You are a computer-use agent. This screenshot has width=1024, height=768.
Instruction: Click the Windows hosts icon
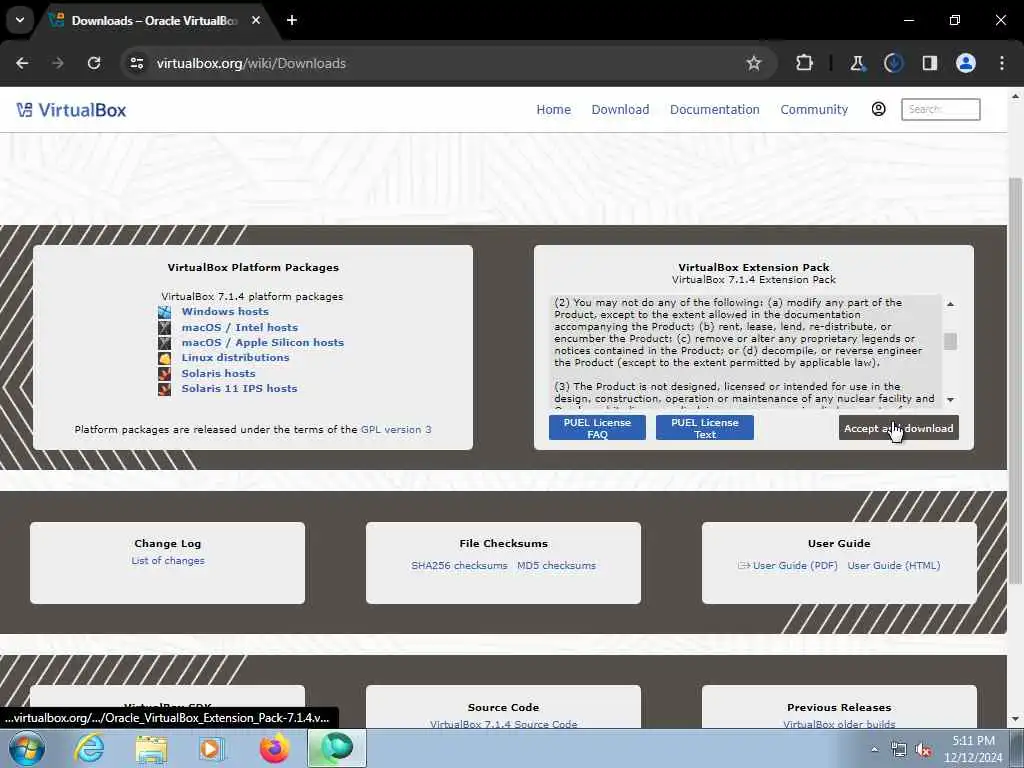point(165,312)
